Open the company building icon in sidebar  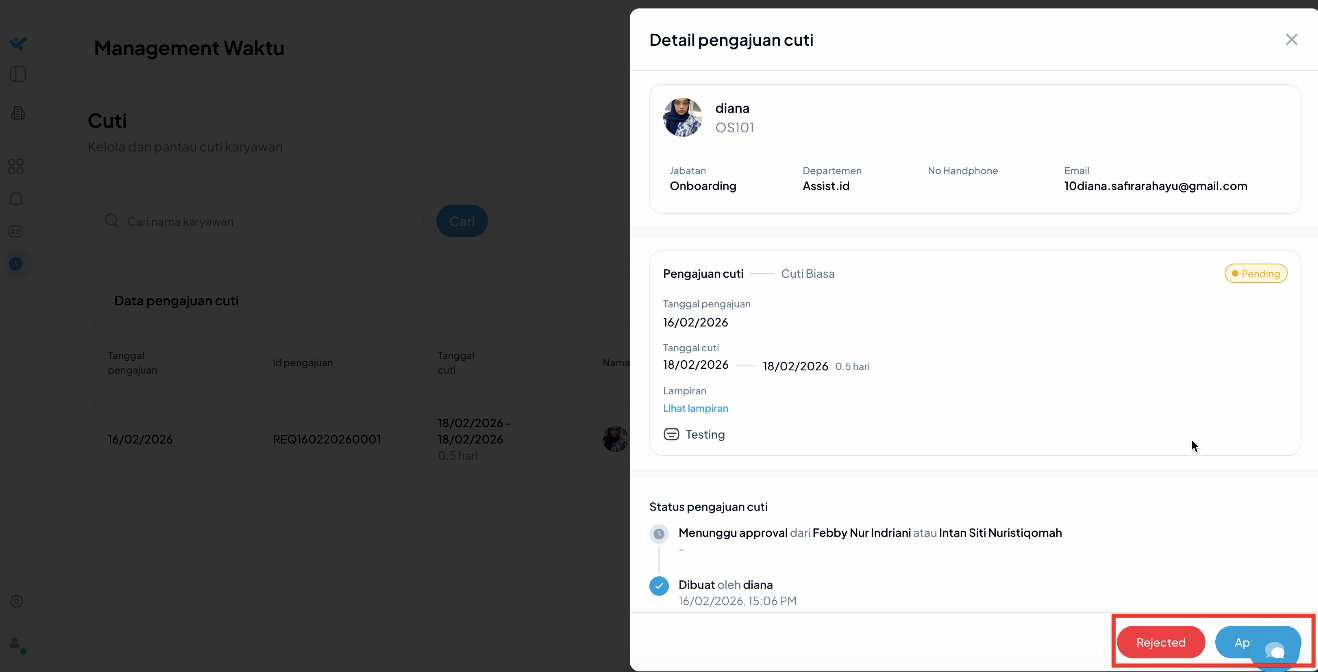pos(18,113)
